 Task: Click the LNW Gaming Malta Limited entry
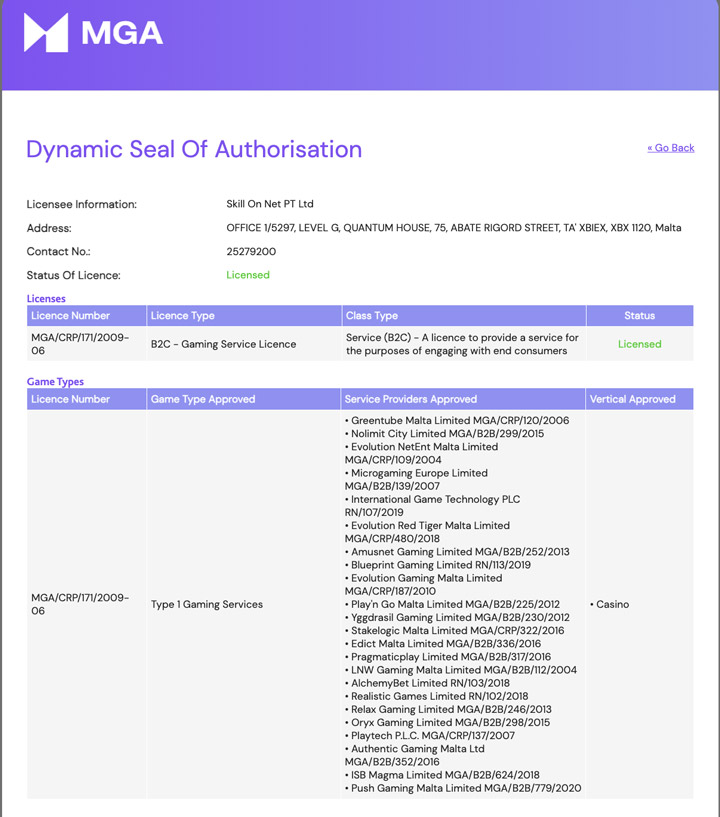(461, 670)
